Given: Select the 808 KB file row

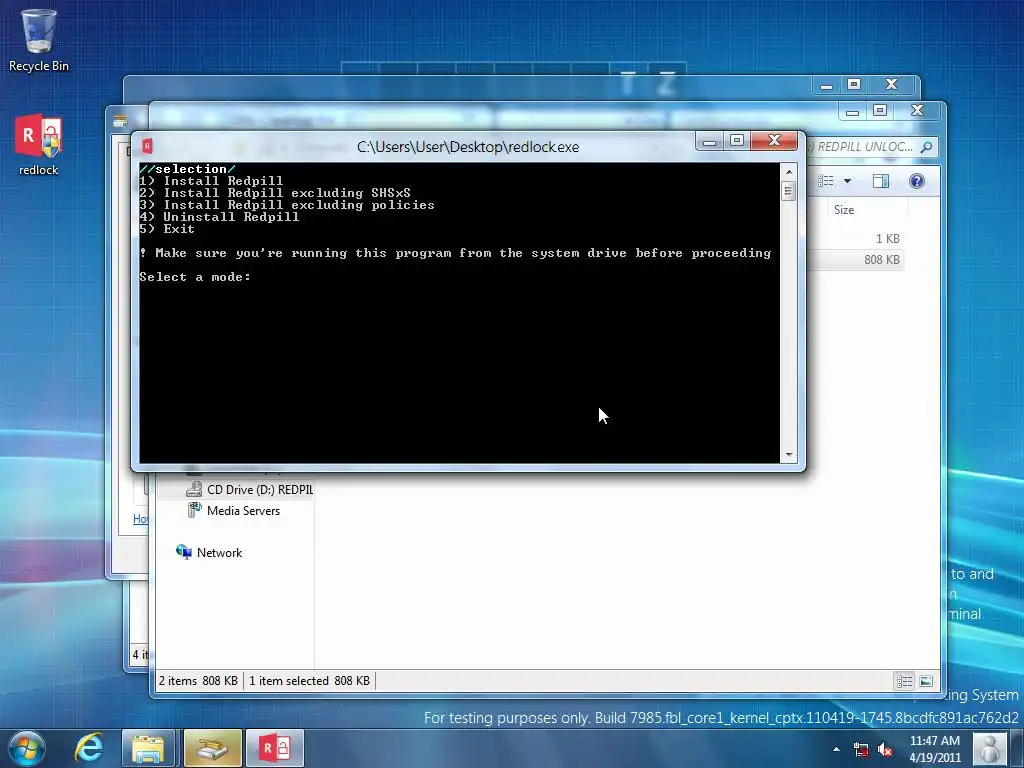Looking at the screenshot, I should (x=856, y=259).
